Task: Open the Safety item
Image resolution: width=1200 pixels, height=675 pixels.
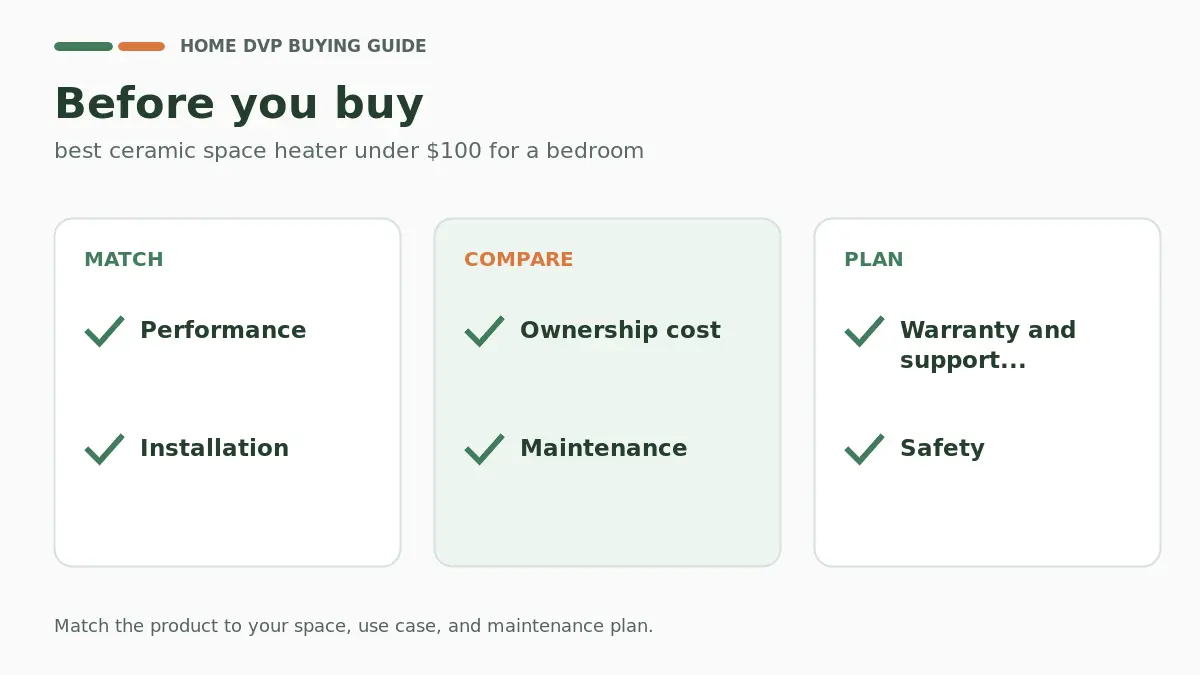Action: 942,449
